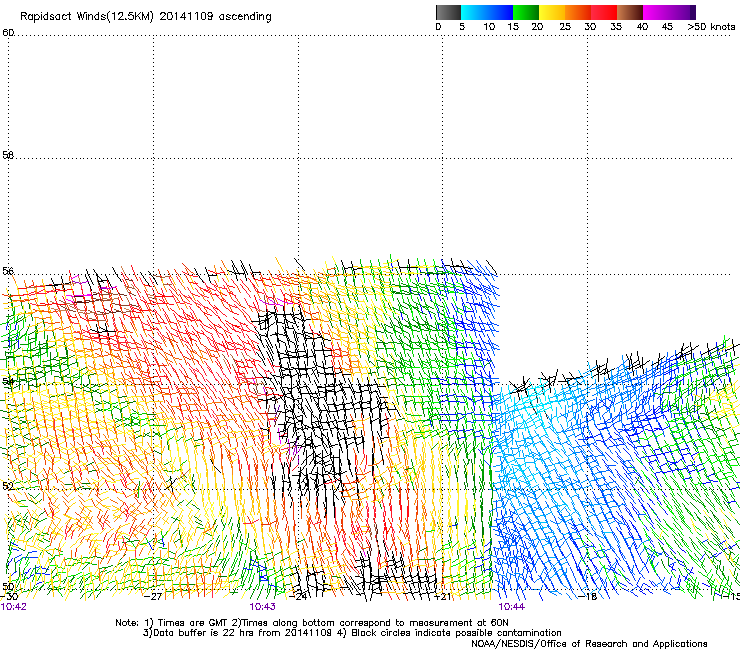Click the legend value '10'
The width and height of the screenshot is (740, 650).
pos(489,27)
